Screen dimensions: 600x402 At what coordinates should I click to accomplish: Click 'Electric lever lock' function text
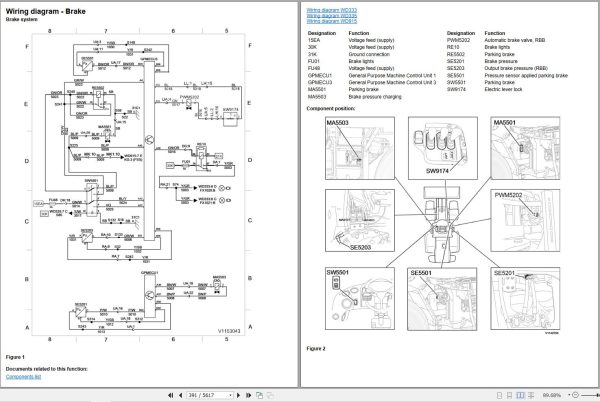coord(503,90)
